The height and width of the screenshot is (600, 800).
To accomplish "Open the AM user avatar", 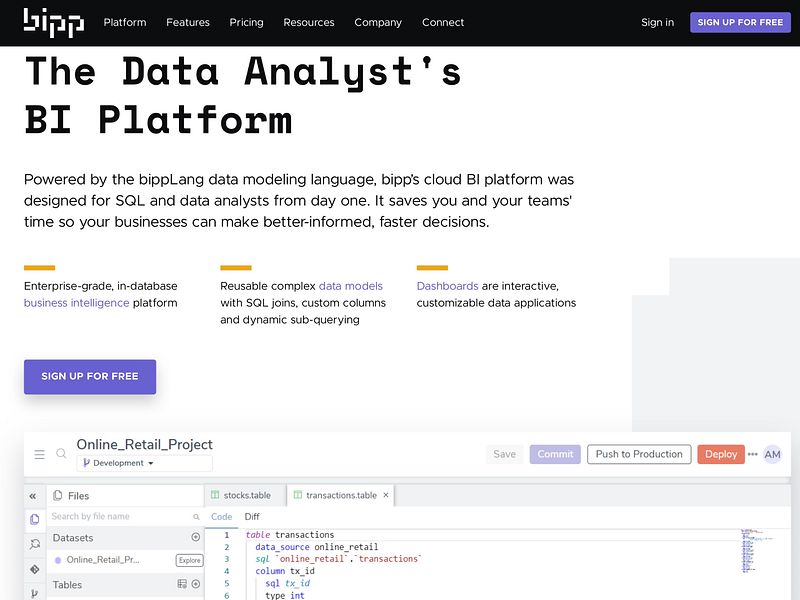I will (772, 454).
